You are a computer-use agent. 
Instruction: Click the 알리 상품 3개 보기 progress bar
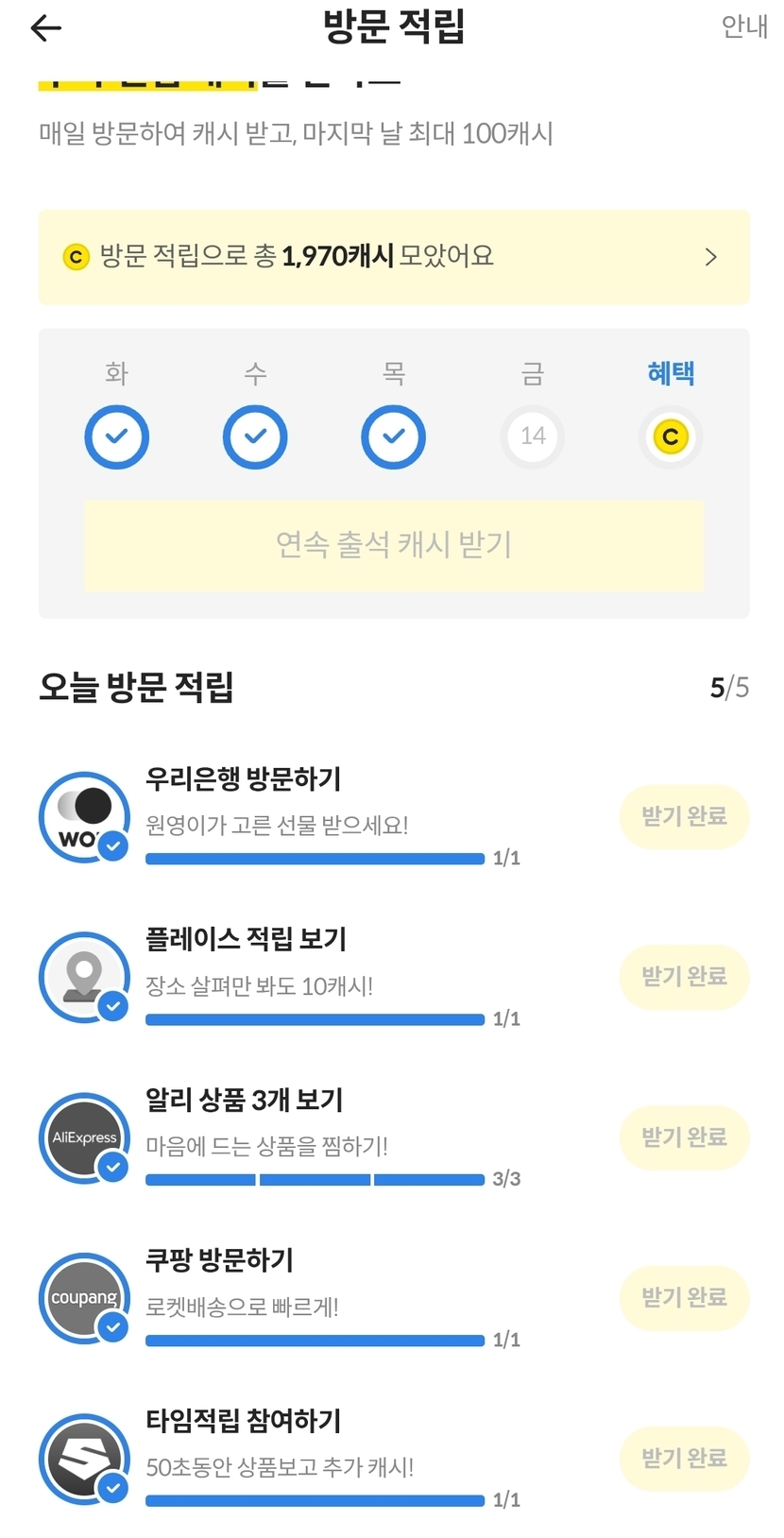(315, 1180)
